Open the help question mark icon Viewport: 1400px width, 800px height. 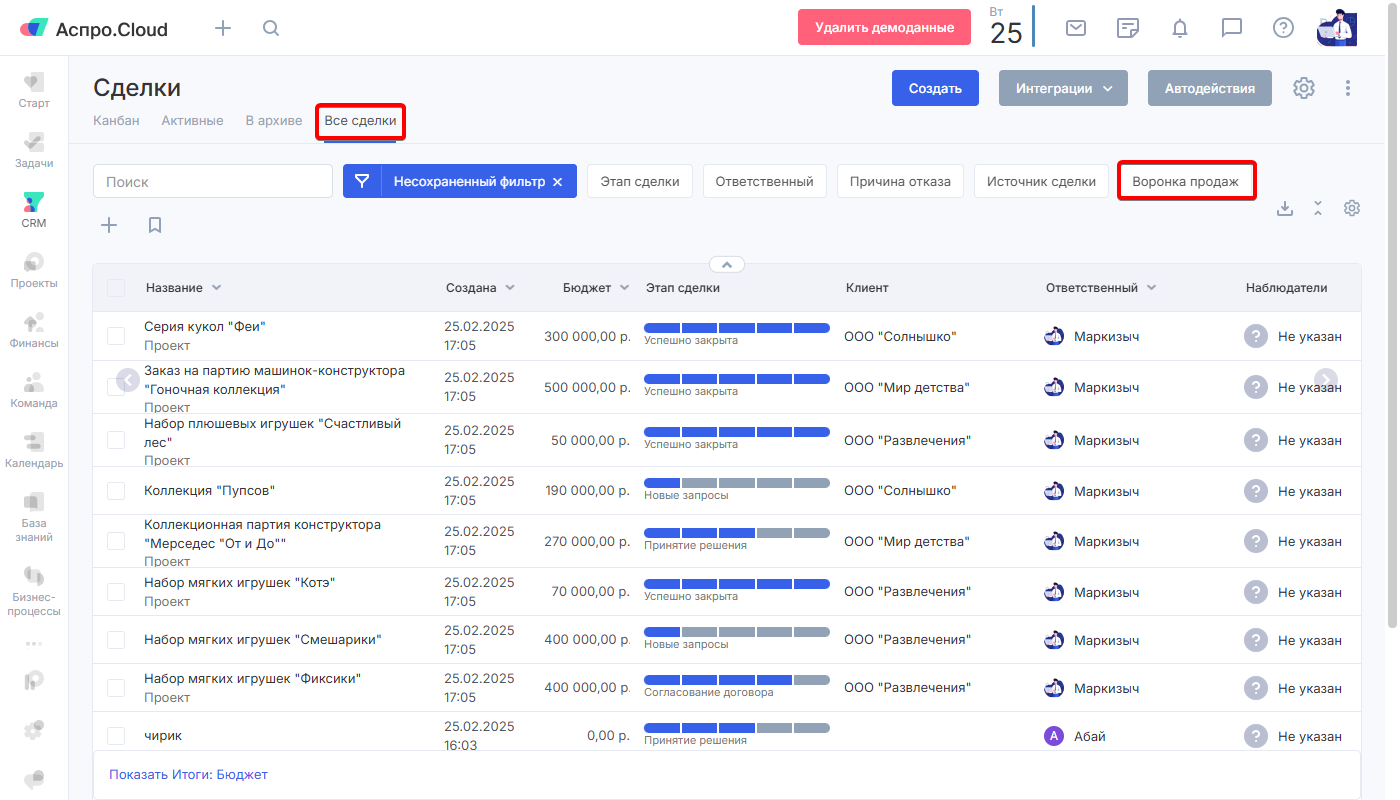point(1283,28)
